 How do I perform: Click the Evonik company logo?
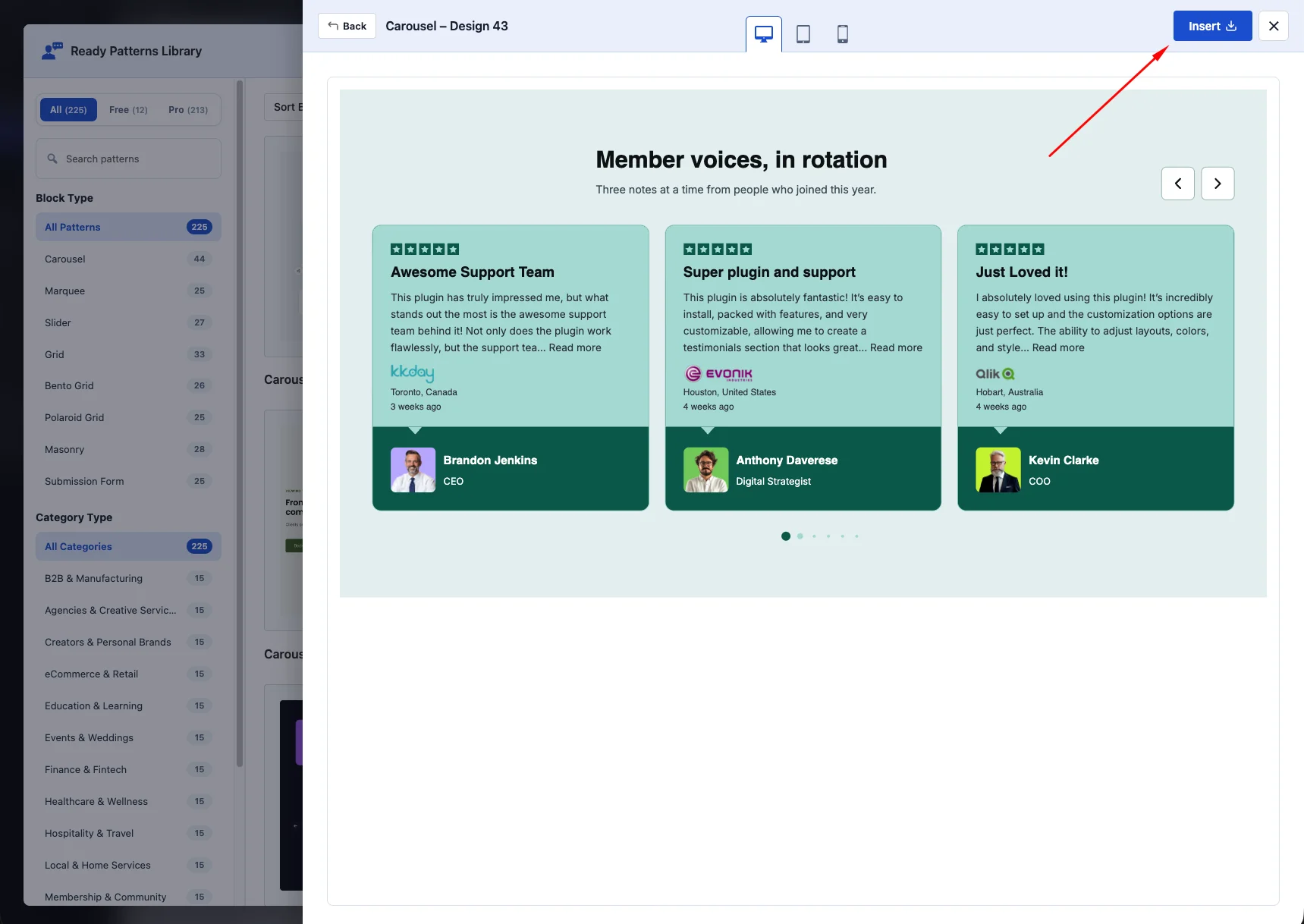tap(718, 373)
